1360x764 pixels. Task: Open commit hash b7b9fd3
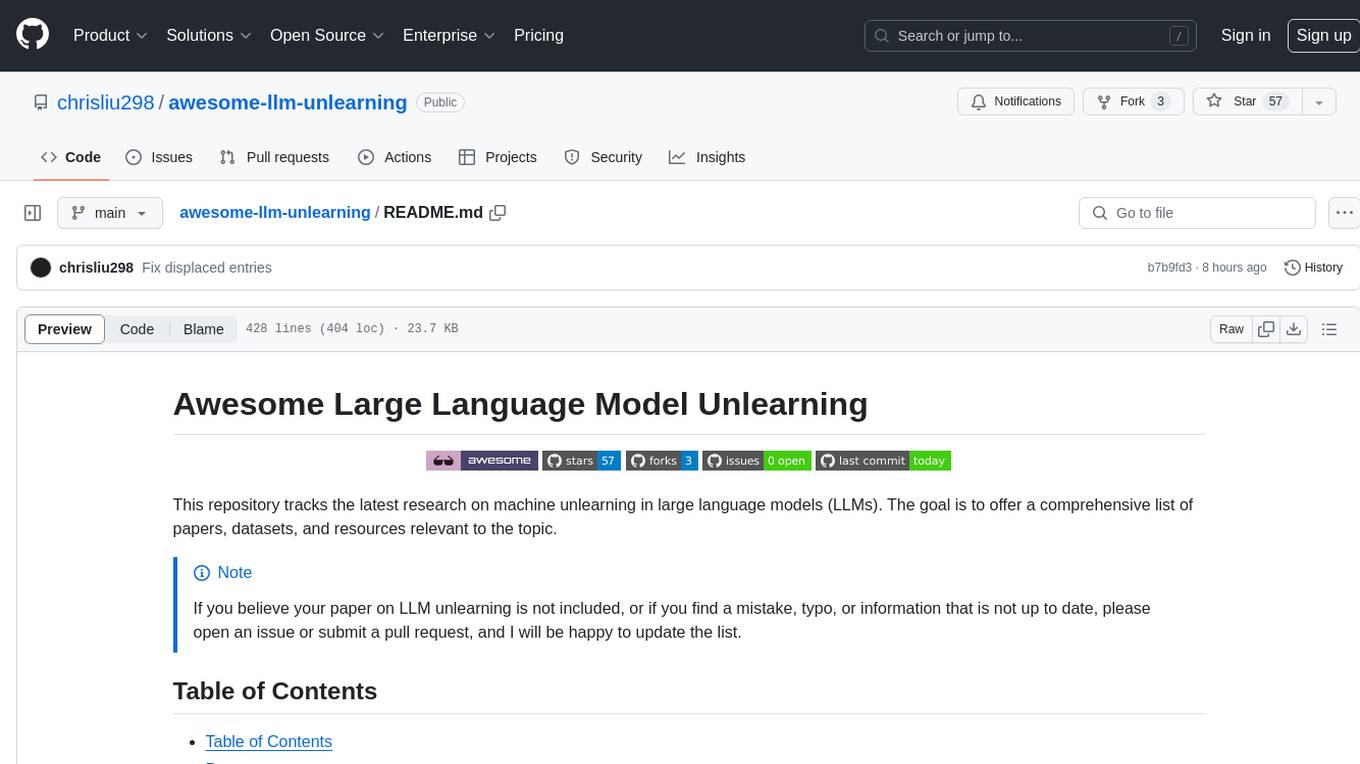point(1169,268)
